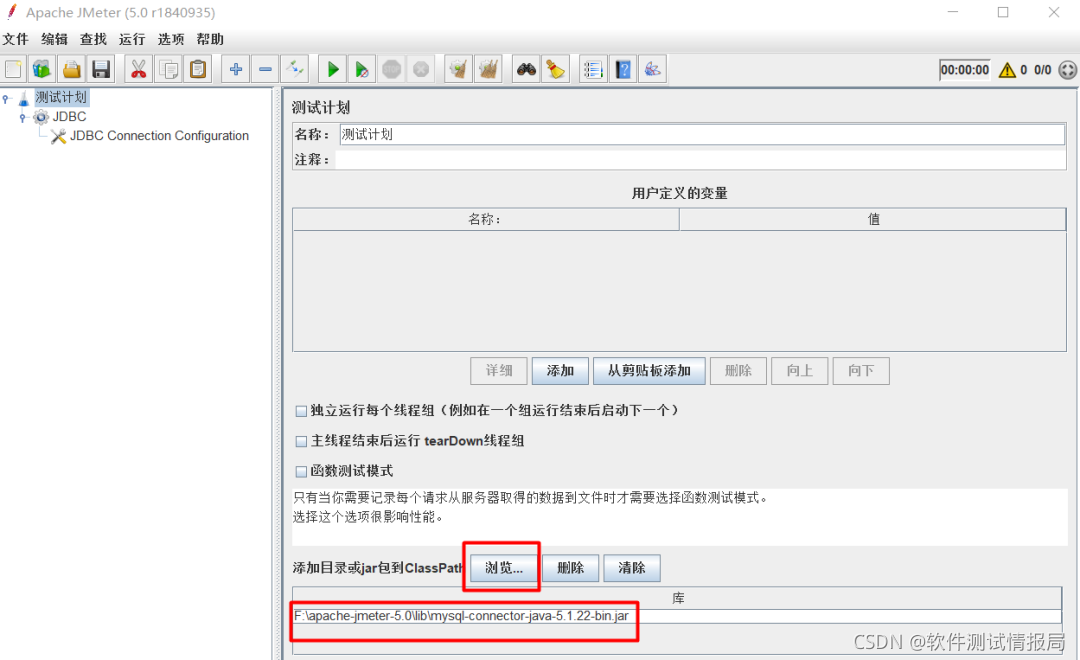The height and width of the screenshot is (660, 1080).
Task: Open the 文件 menu
Action: 15,39
